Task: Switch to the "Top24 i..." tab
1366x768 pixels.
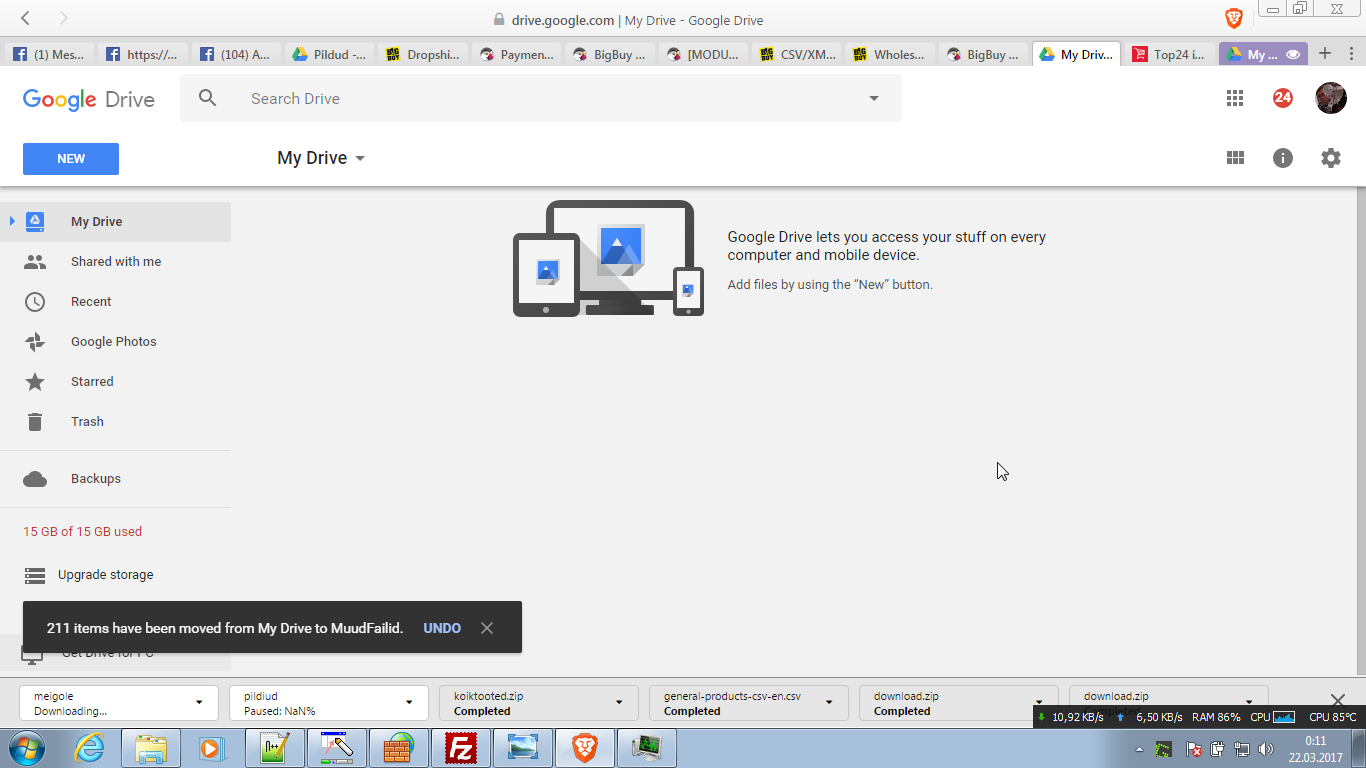Action: tap(1170, 54)
